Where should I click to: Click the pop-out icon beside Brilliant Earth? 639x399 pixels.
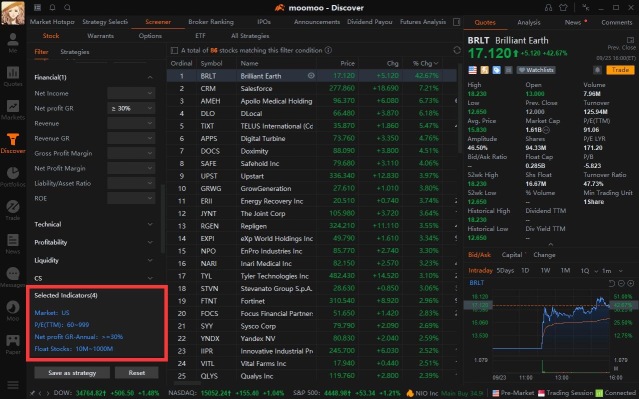coord(630,40)
